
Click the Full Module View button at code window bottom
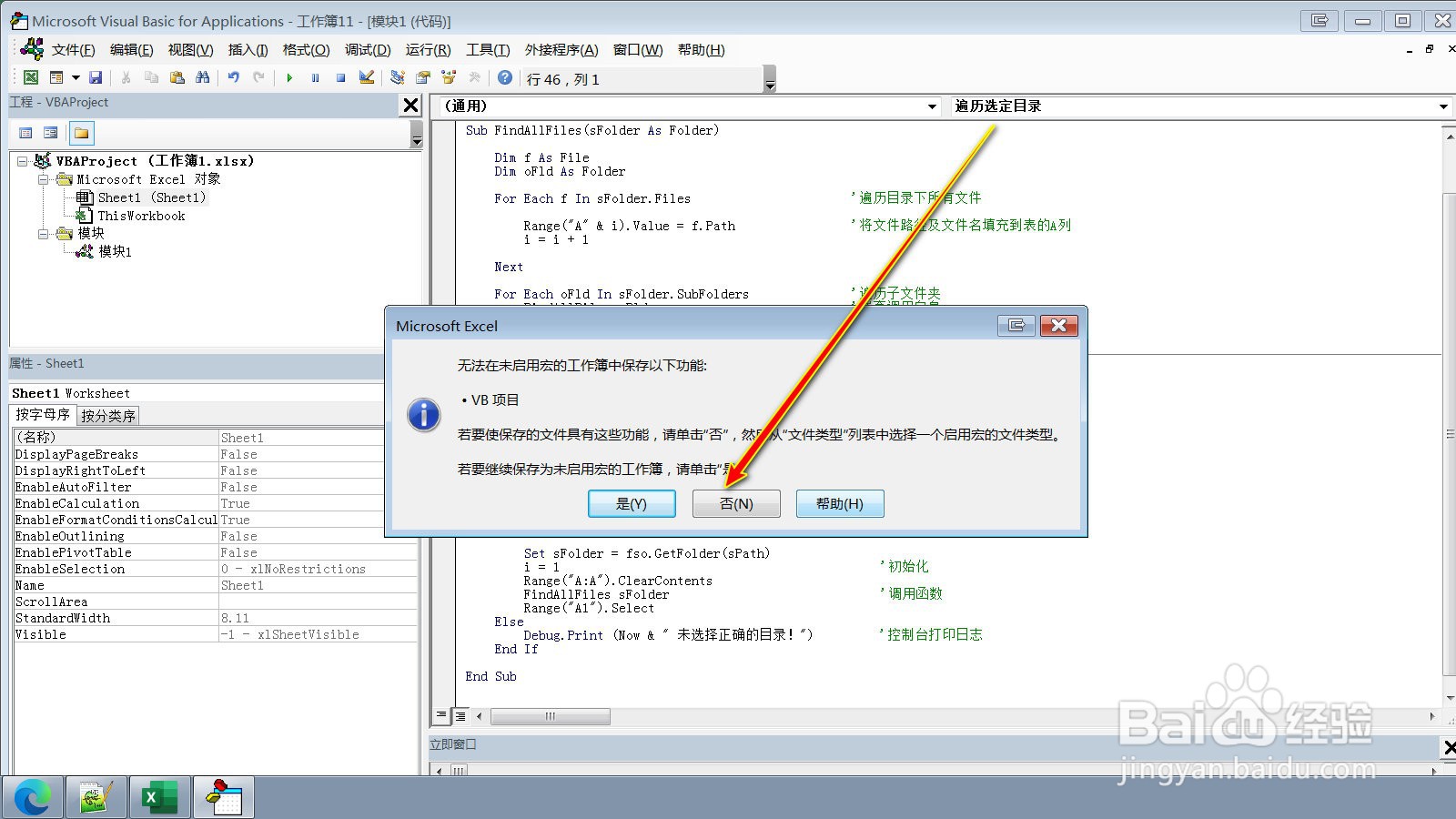460,716
